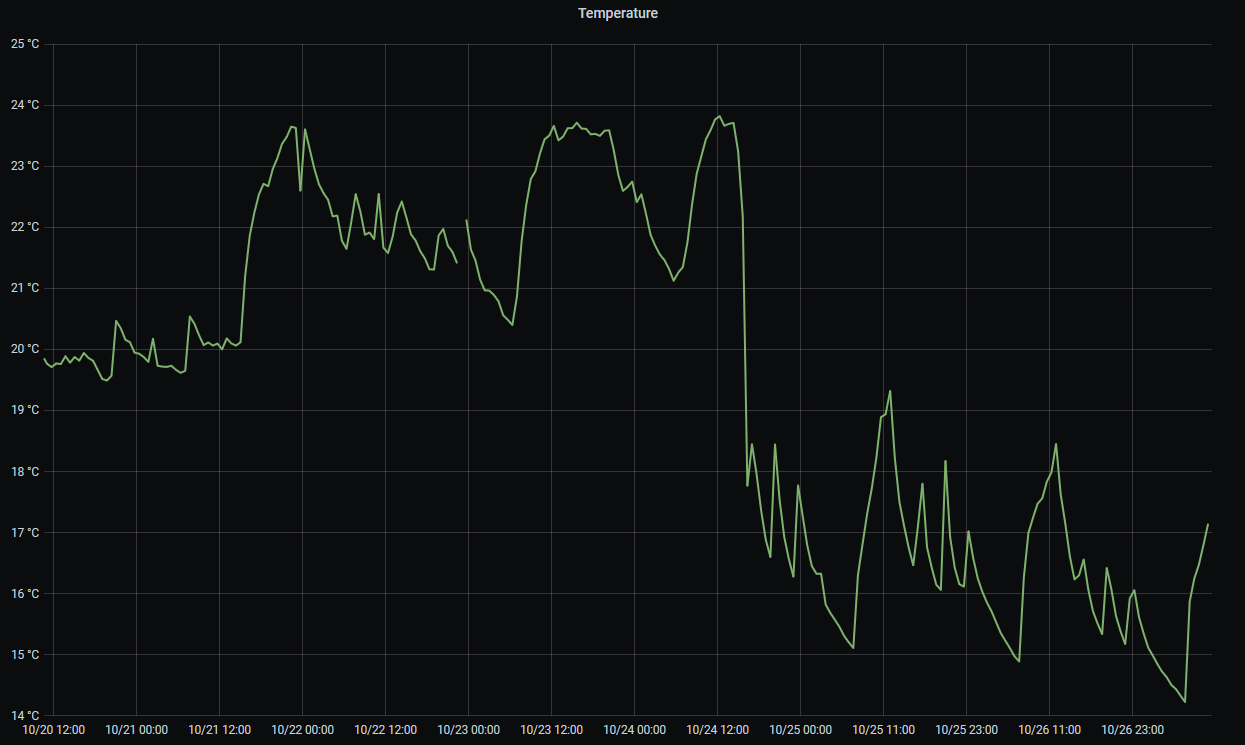Click the 17 °C y-axis label

tap(25, 532)
